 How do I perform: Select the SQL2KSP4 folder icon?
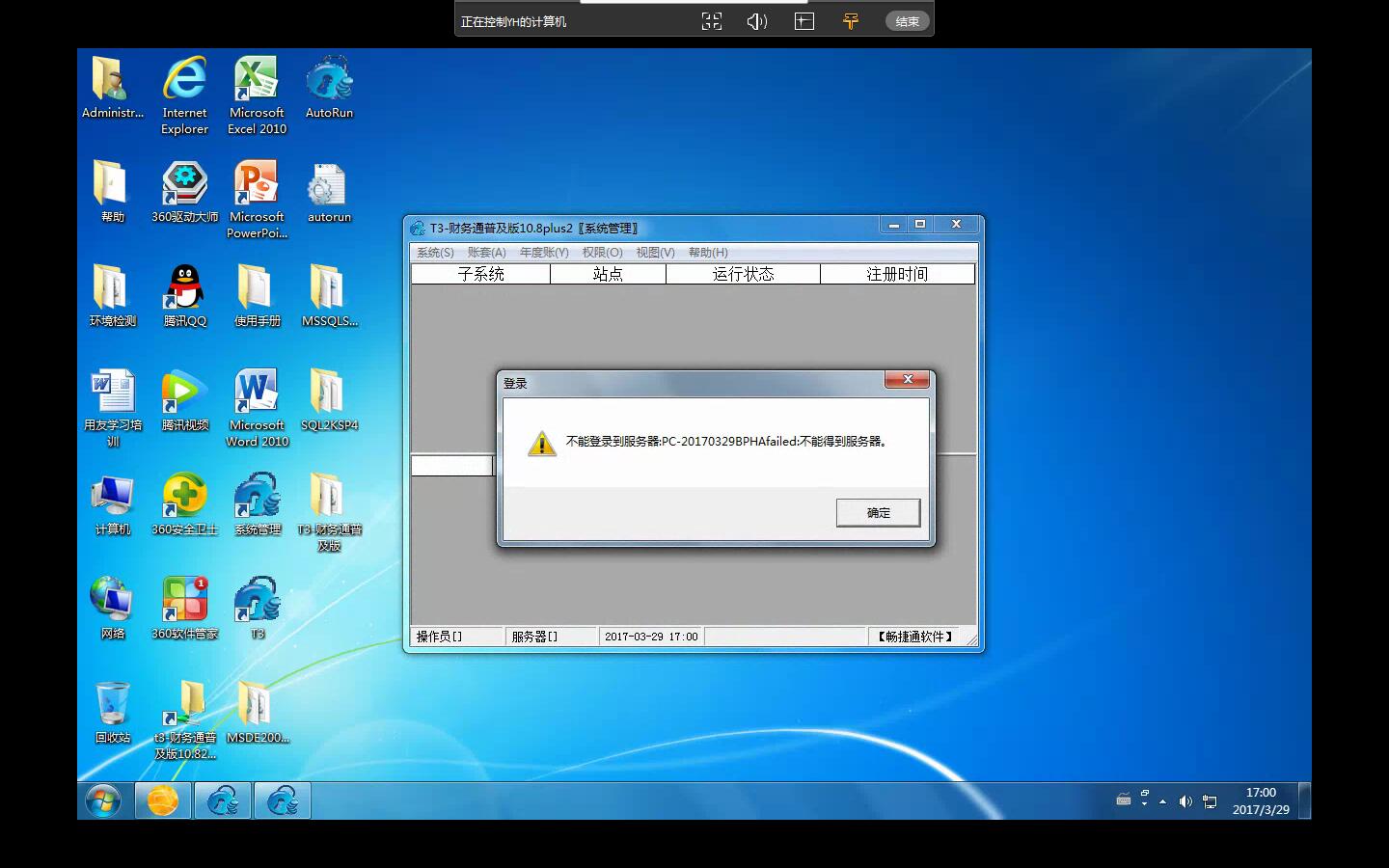(329, 400)
